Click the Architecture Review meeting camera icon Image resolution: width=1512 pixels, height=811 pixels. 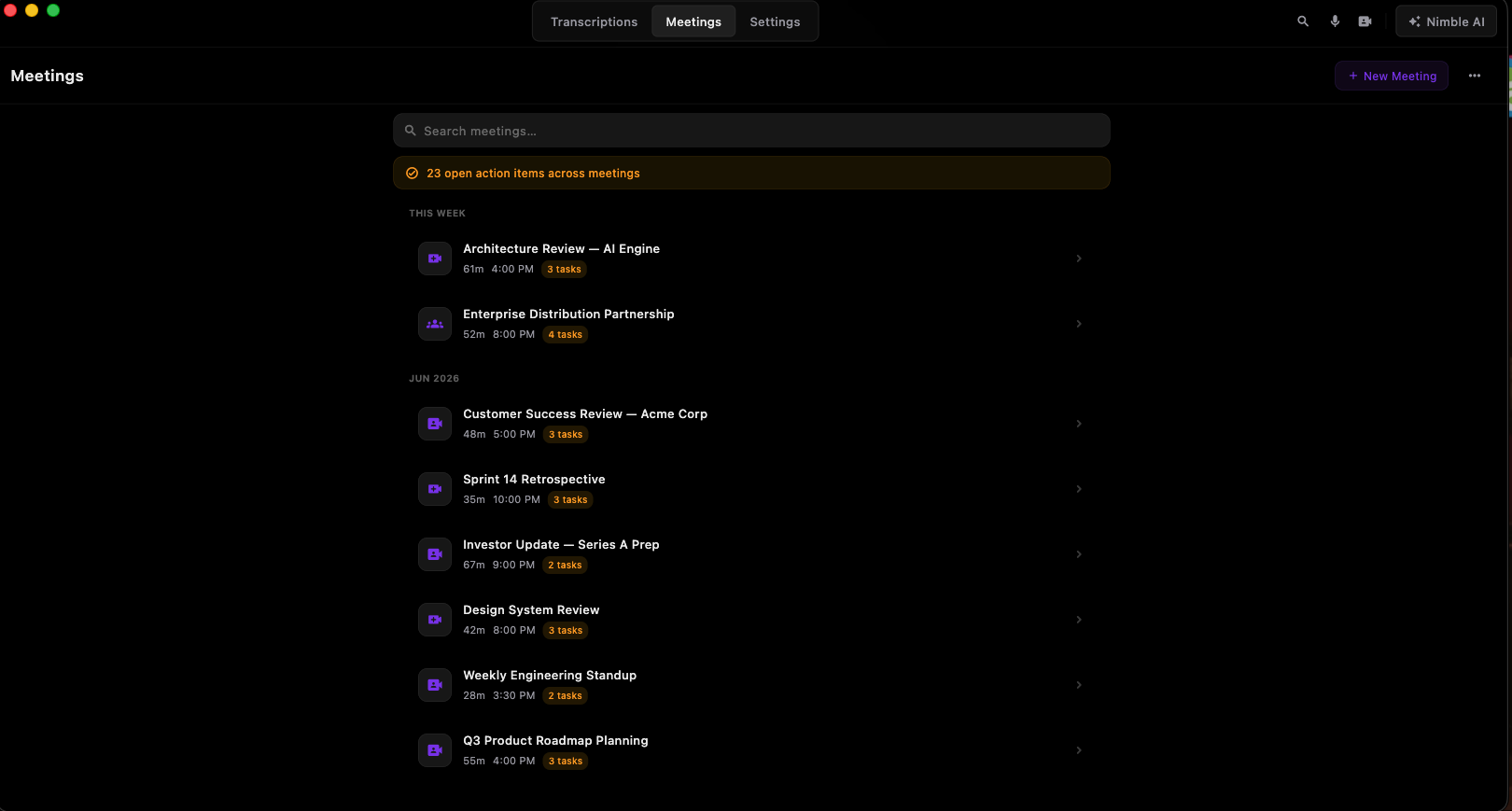pos(435,259)
